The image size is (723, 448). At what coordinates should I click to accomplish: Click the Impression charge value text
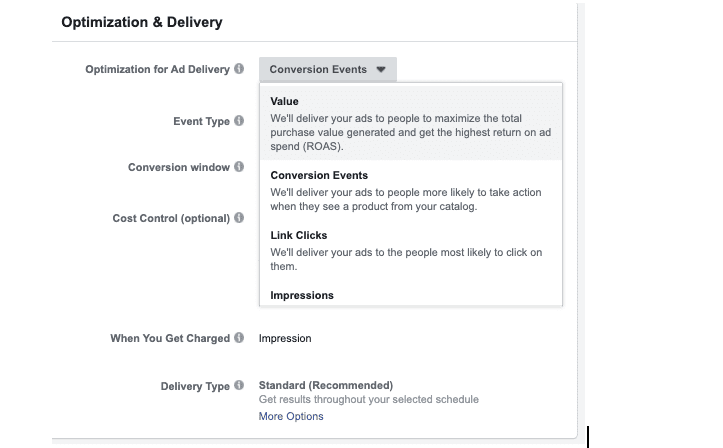coord(285,338)
